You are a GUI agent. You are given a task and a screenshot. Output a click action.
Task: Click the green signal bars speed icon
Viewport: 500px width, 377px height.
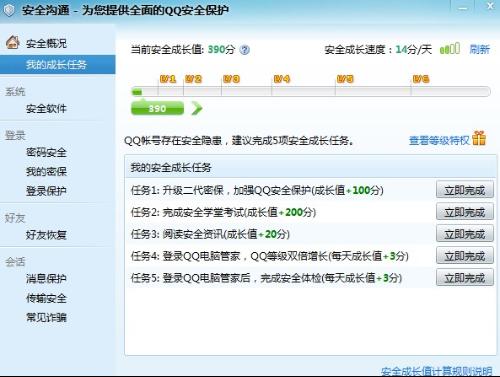(450, 49)
